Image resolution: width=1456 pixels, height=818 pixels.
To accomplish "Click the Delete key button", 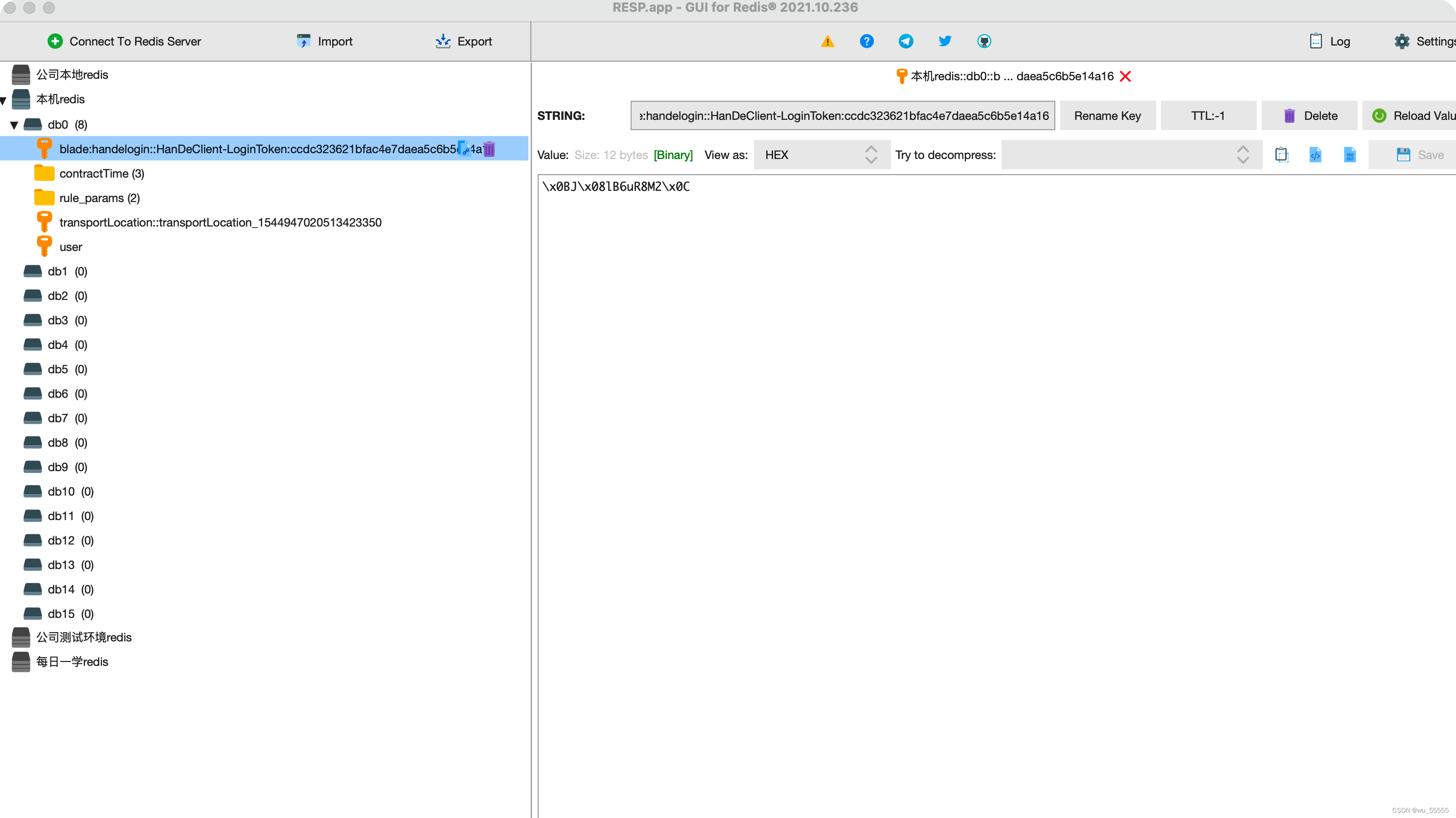I will [1309, 116].
